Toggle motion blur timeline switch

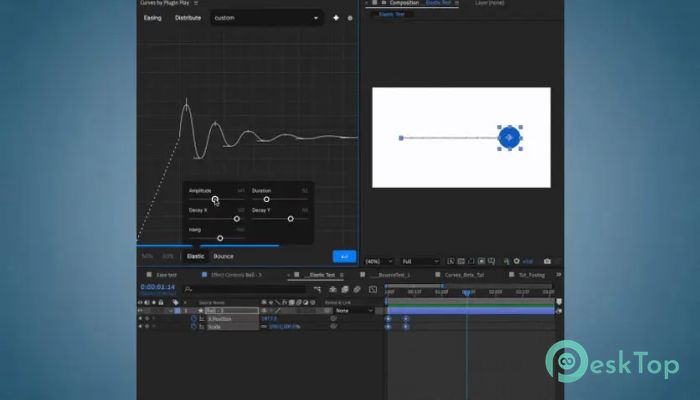[357, 290]
